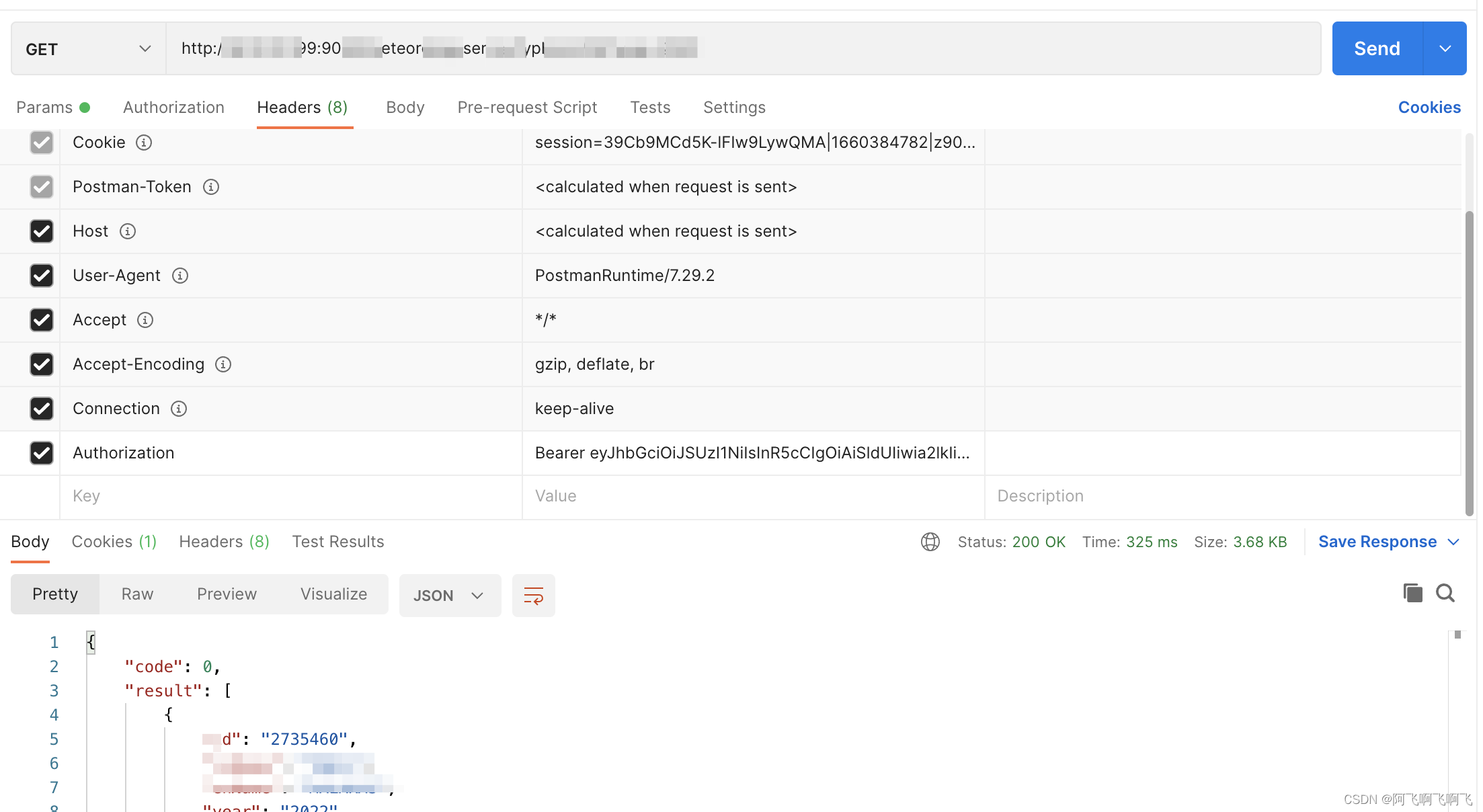The image size is (1483, 812).
Task: Toggle line wrapping in the response viewer
Action: click(x=533, y=595)
